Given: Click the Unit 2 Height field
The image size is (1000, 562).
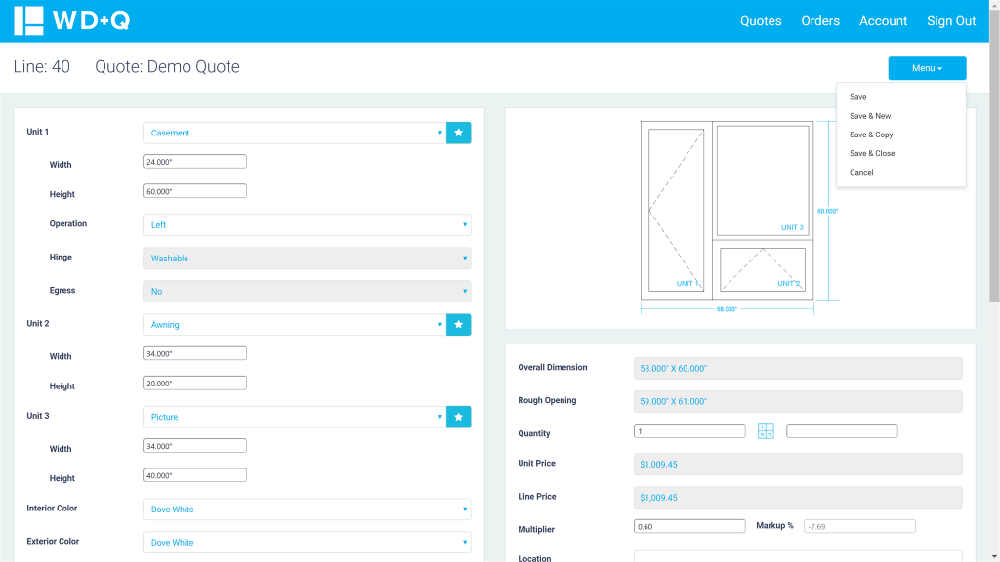Looking at the screenshot, I should point(195,383).
